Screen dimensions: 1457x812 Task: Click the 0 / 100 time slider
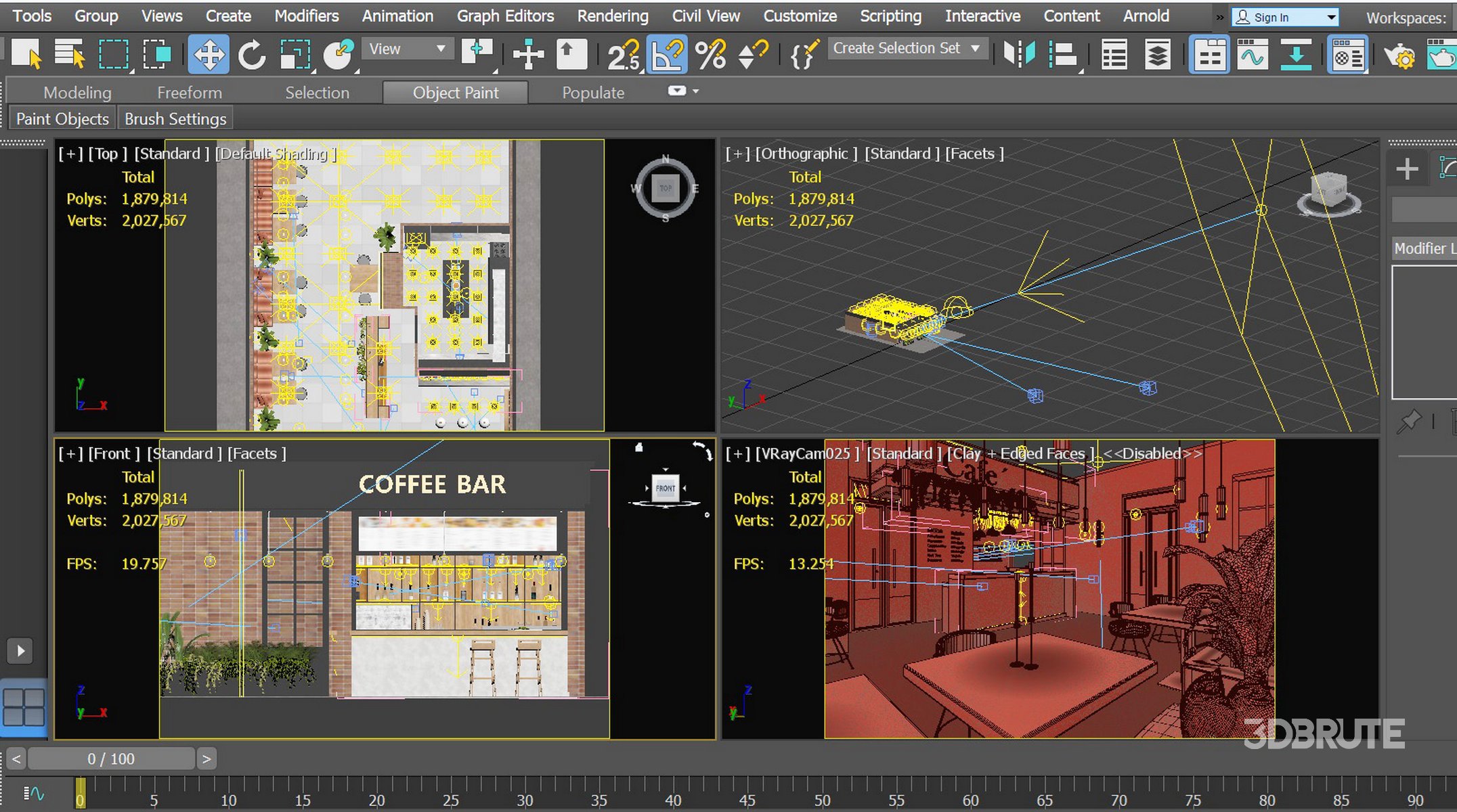click(111, 759)
